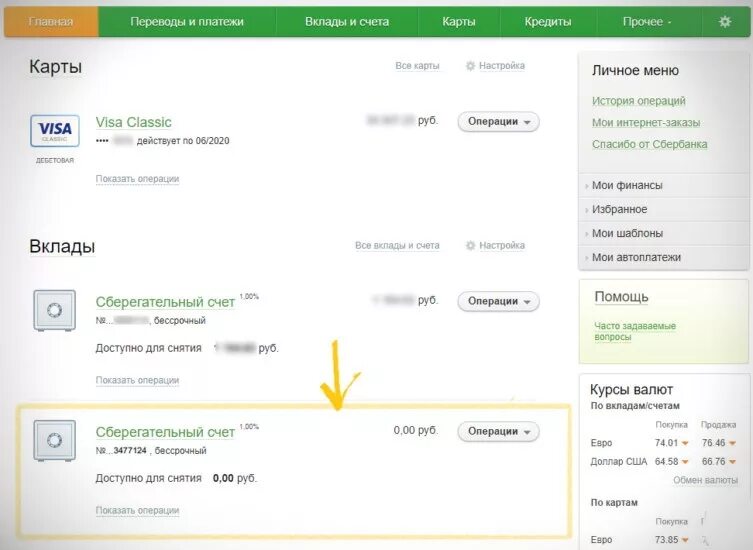This screenshot has width=753, height=550.
Task: Open Вклады и счета tab
Action: point(347,22)
